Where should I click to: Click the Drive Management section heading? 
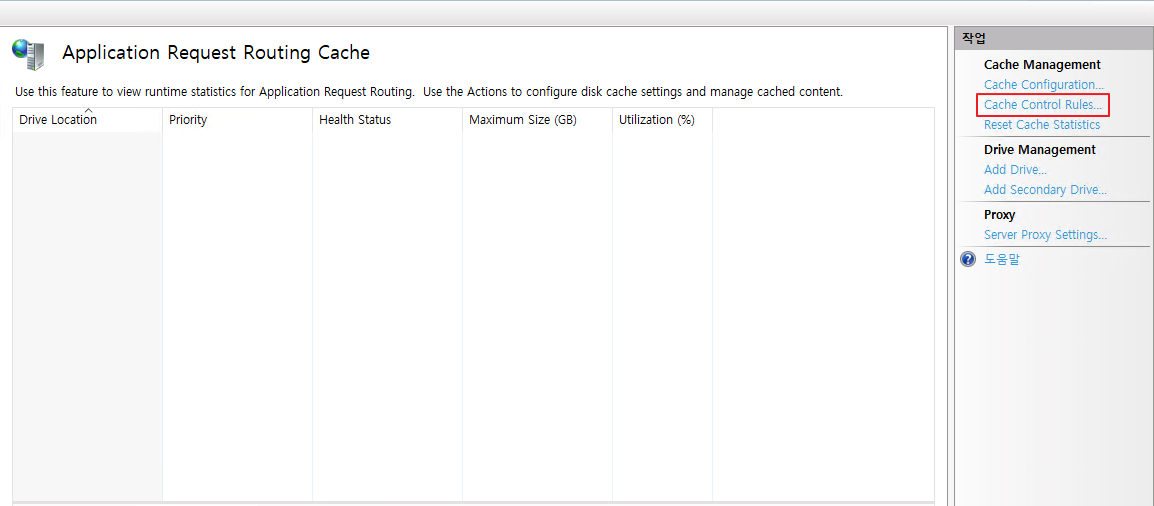pos(1040,149)
